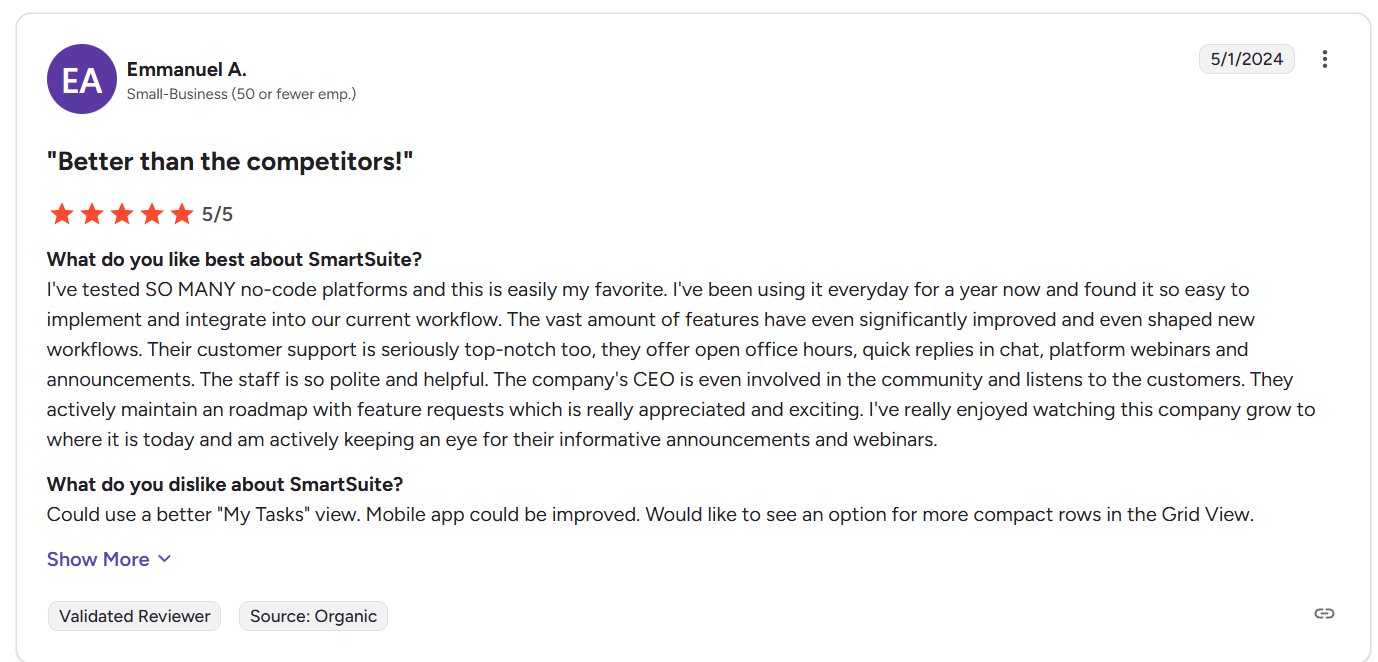The image size is (1378, 662).
Task: Open the three-dot review options menu
Action: pos(1324,59)
